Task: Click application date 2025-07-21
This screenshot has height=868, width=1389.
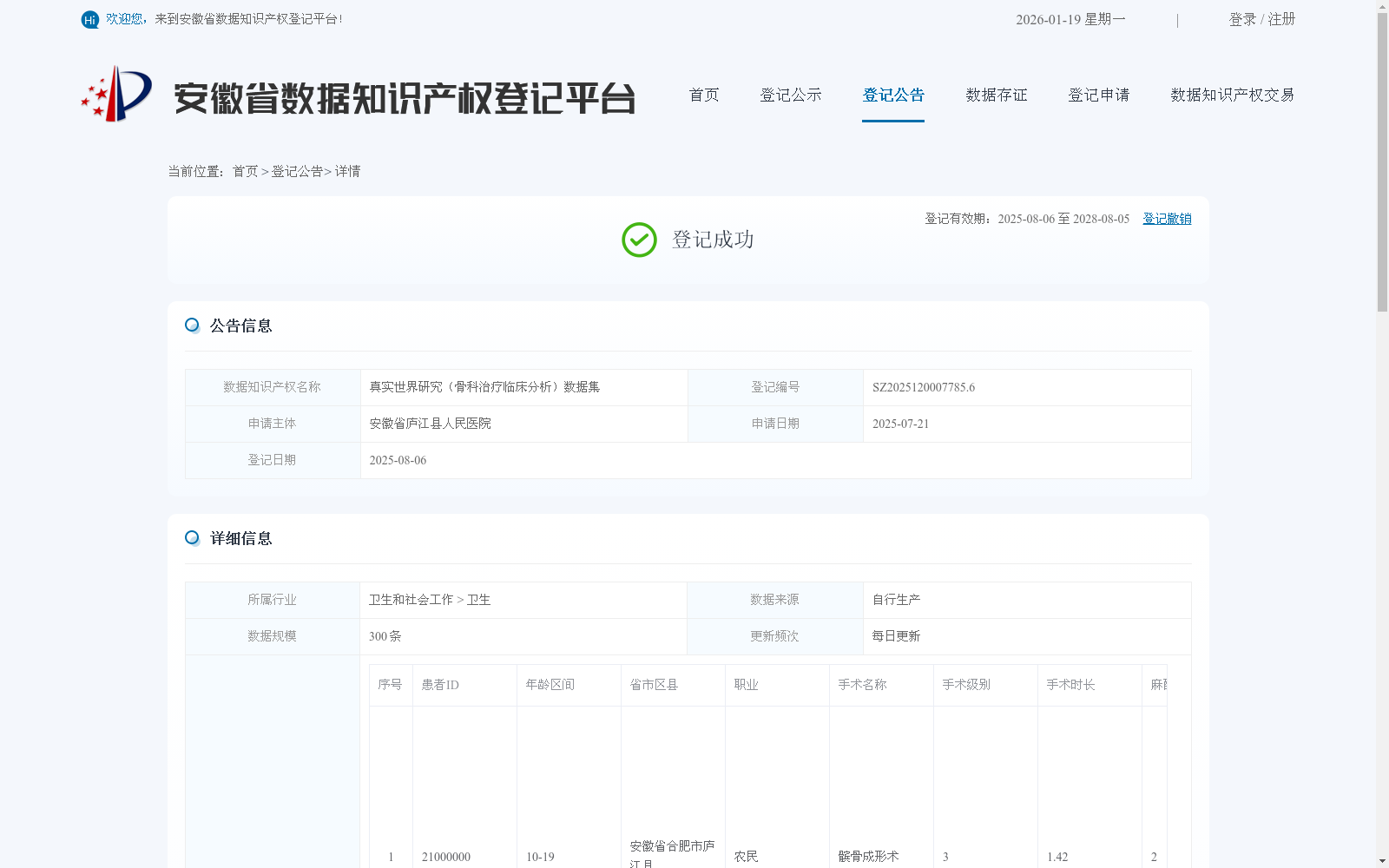Action: pyautogui.click(x=900, y=424)
